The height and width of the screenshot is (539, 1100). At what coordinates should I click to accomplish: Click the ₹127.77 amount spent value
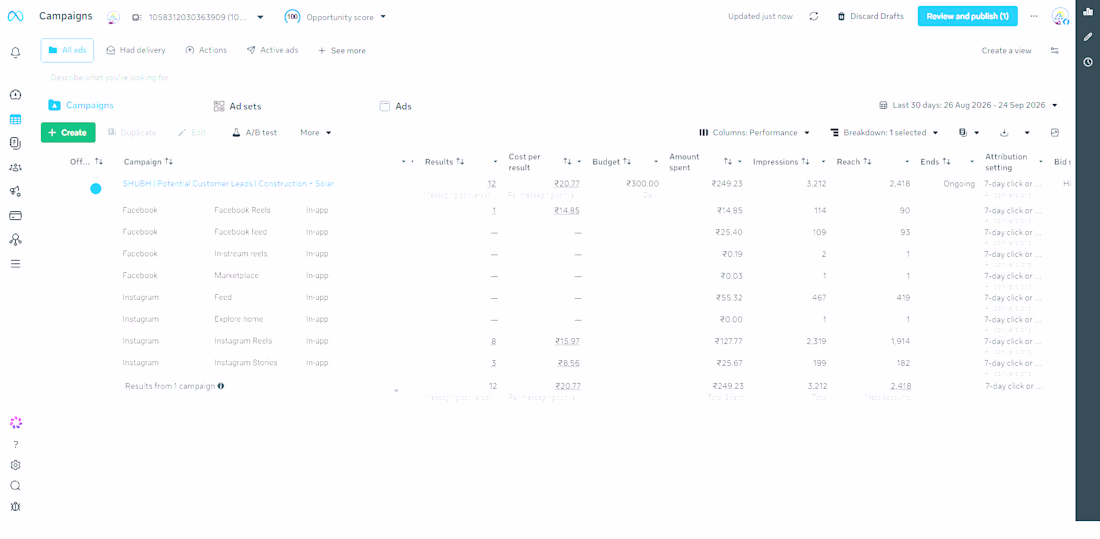tap(727, 341)
